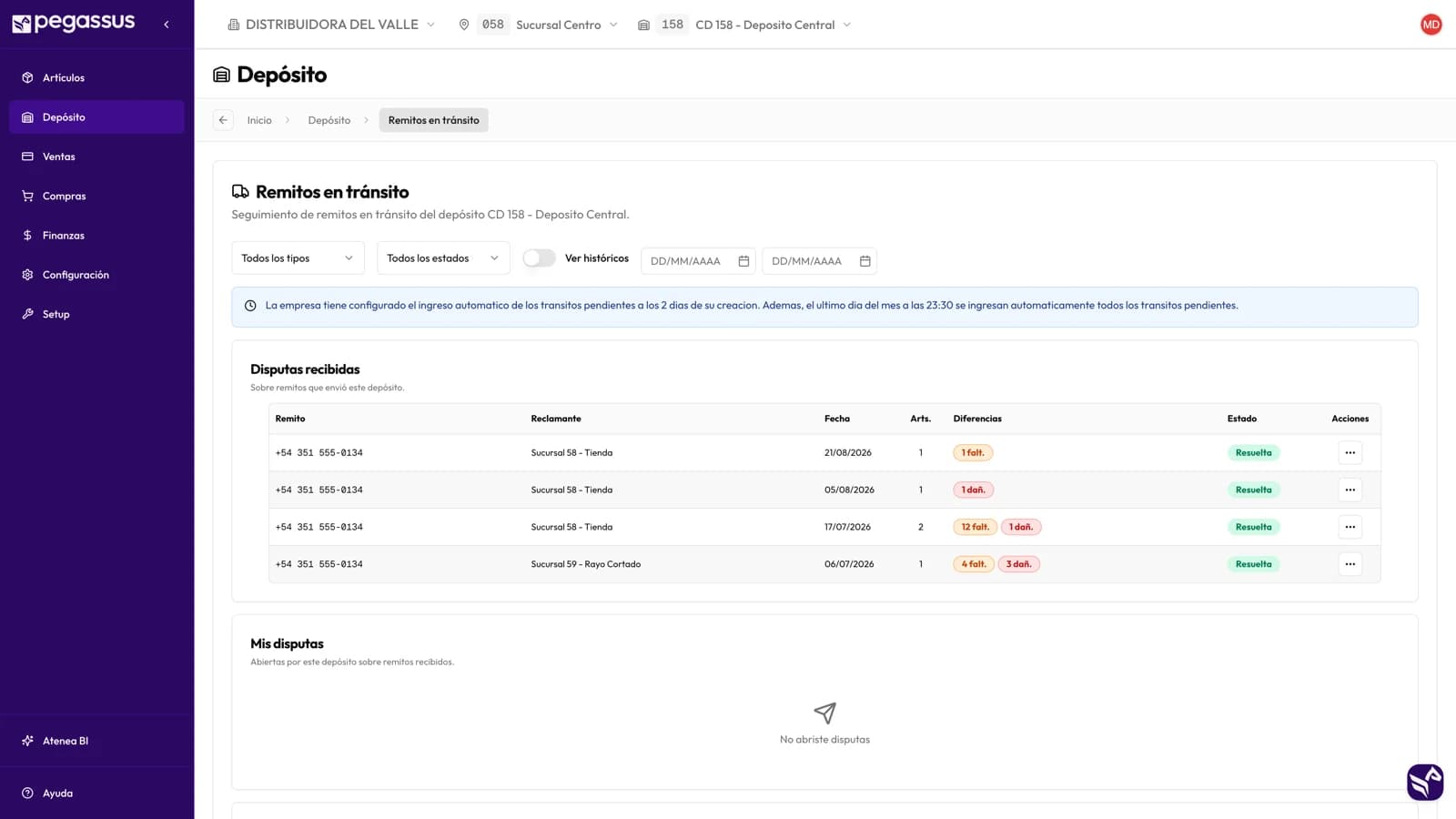Open the calendar icon of the second date field
The width and height of the screenshot is (1456, 819).
pos(865,261)
